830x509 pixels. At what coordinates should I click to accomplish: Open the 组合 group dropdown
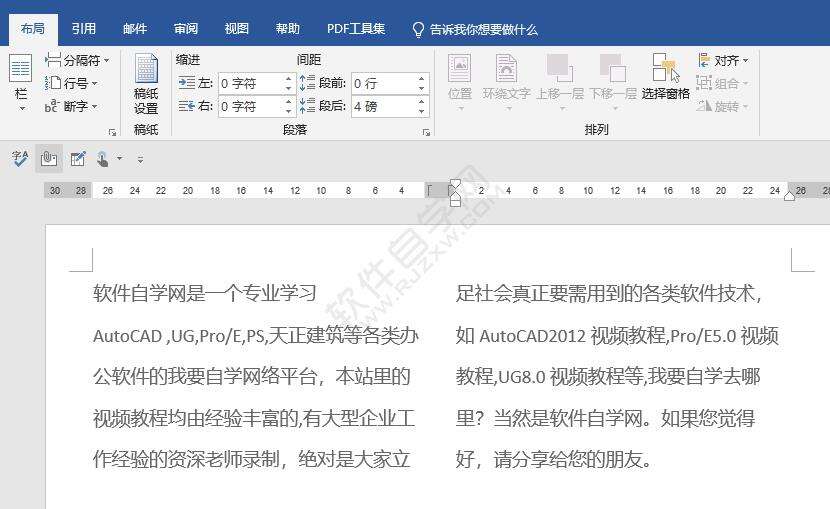click(x=723, y=83)
